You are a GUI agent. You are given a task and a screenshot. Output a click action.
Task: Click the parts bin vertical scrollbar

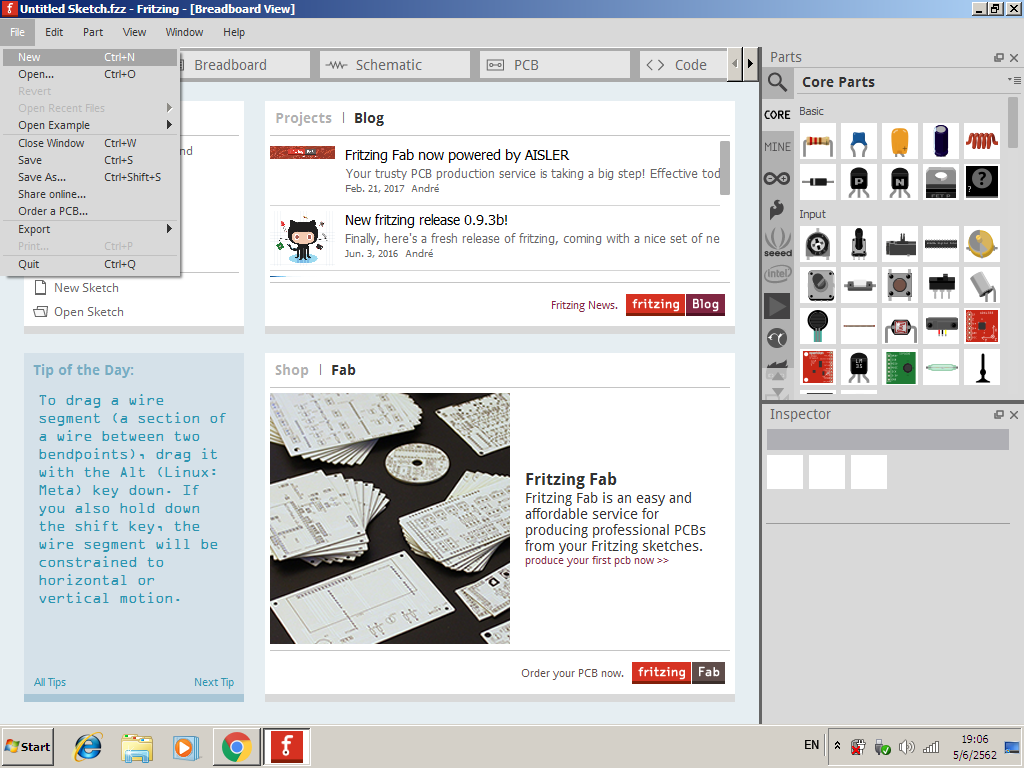coord(1013,123)
